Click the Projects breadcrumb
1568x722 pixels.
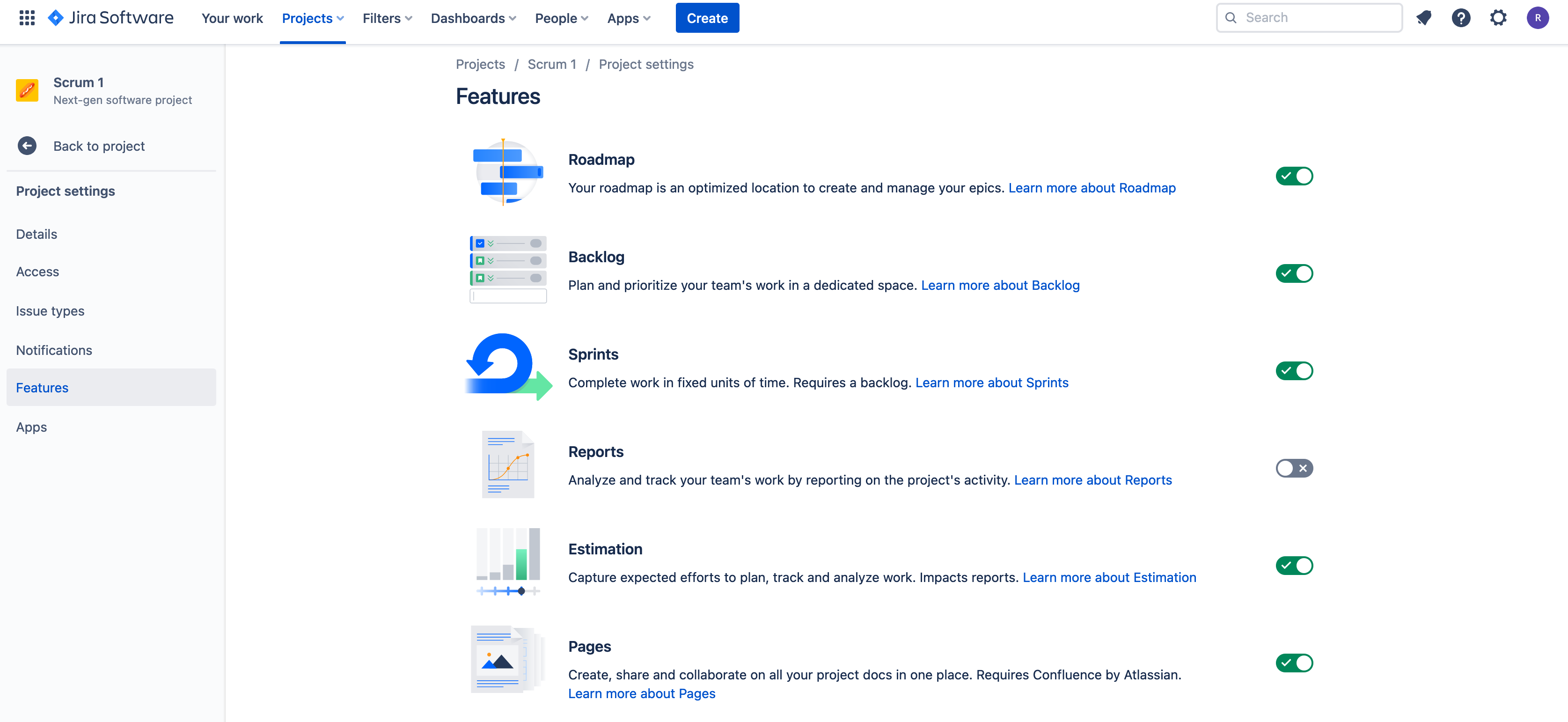click(480, 64)
